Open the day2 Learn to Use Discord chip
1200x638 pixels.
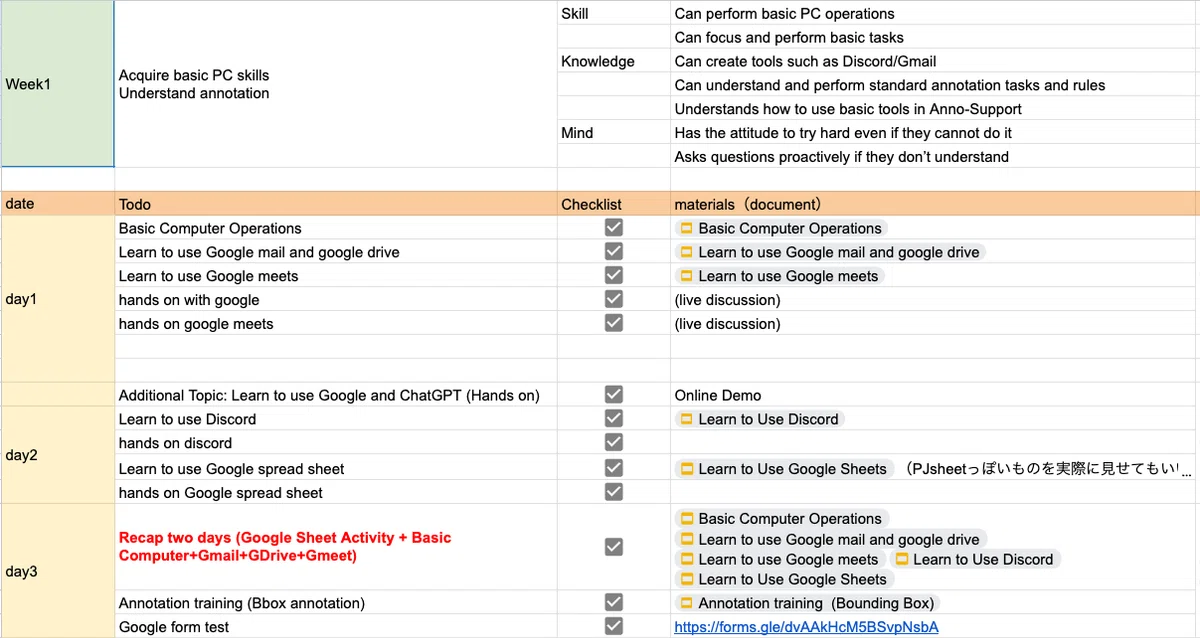click(x=760, y=419)
